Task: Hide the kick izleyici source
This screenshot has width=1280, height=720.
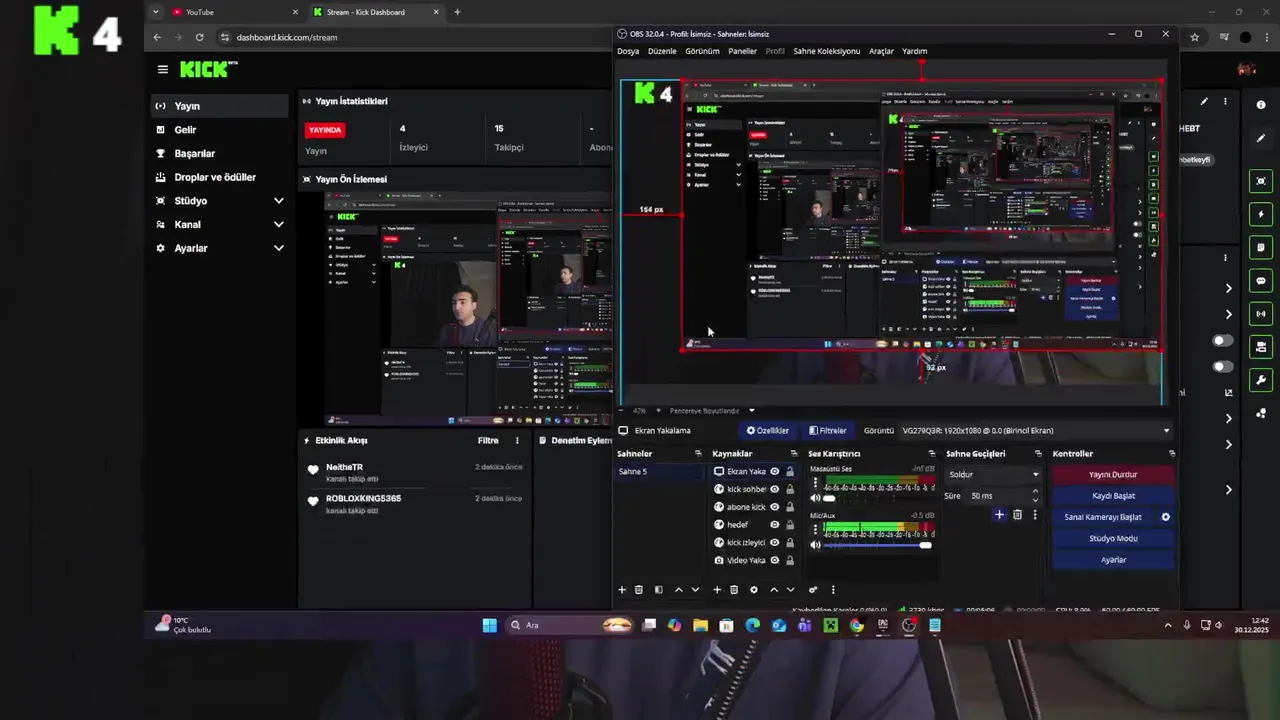Action: coord(774,542)
